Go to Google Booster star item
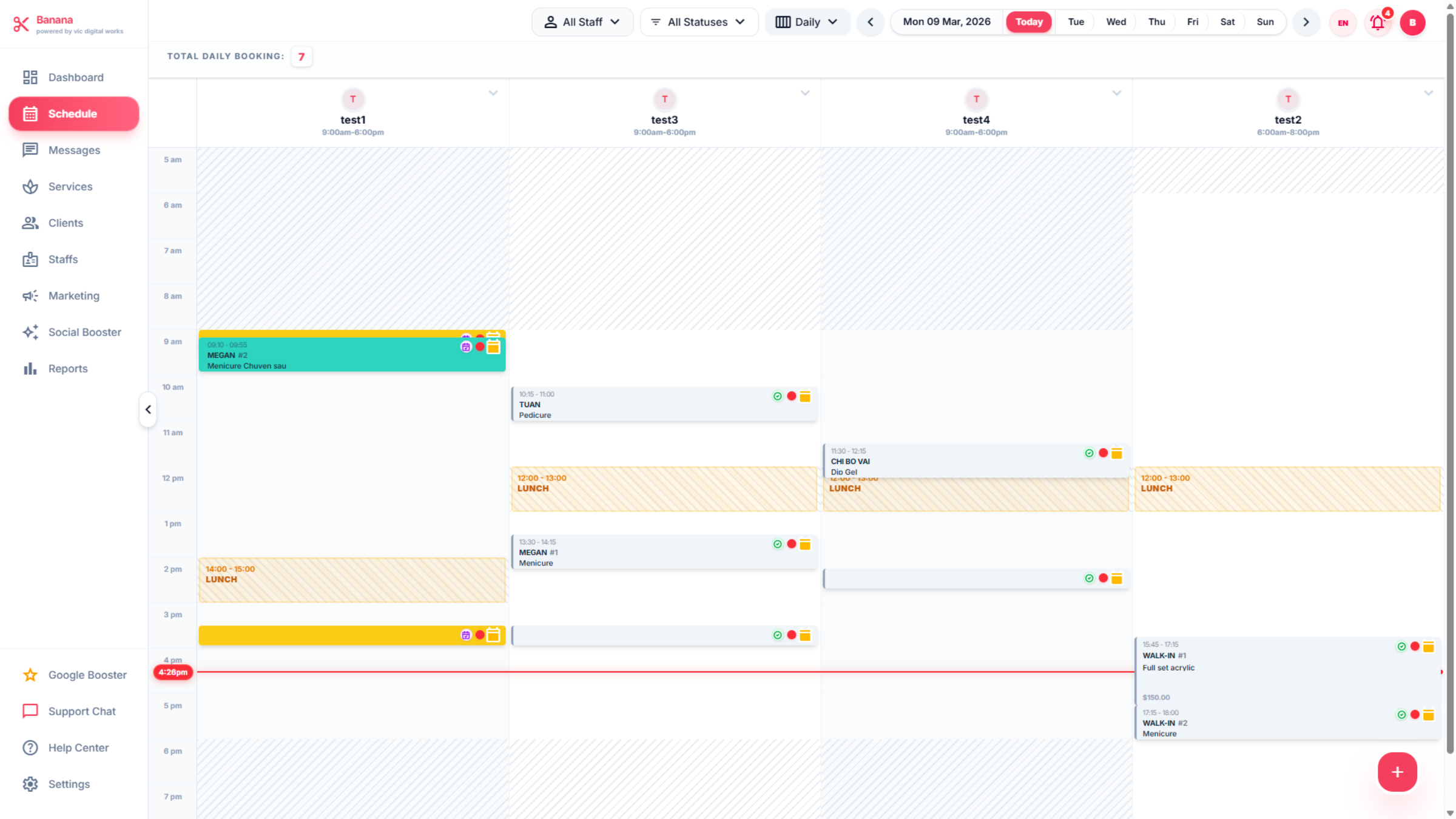This screenshot has width=1456, height=819. pos(87,675)
